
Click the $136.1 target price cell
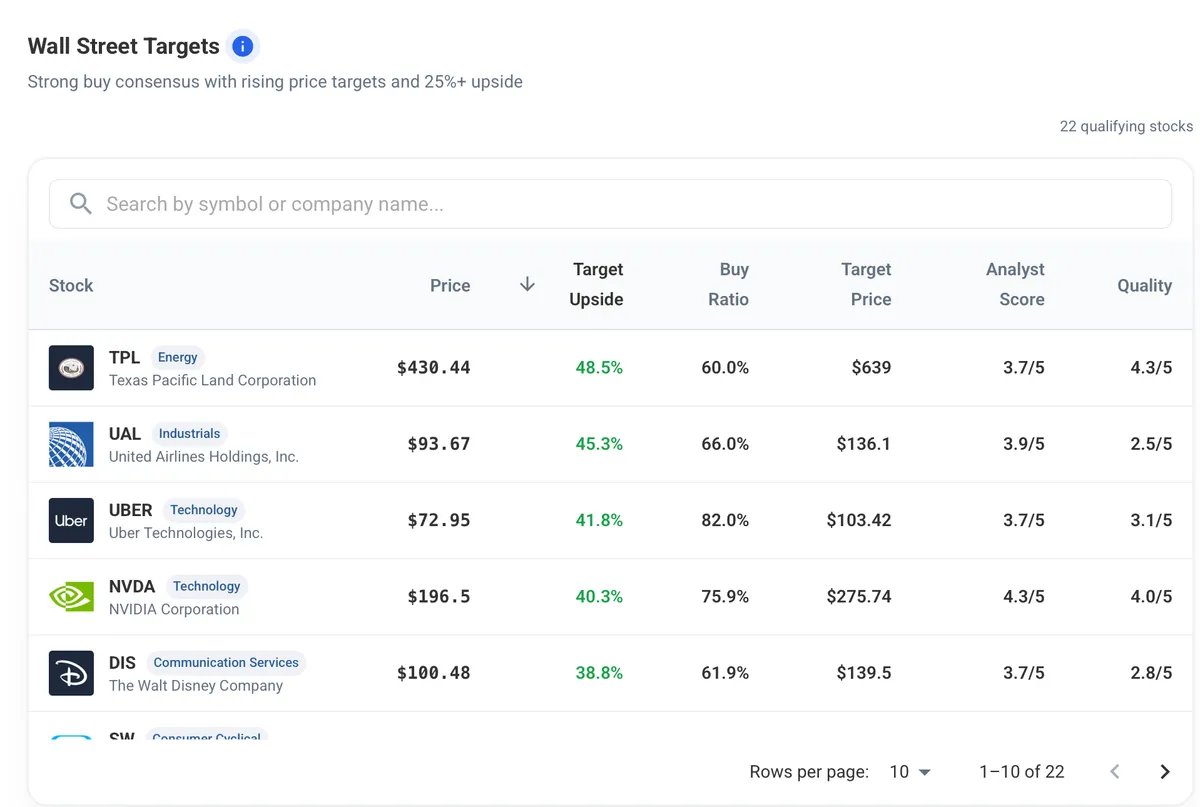[864, 444]
